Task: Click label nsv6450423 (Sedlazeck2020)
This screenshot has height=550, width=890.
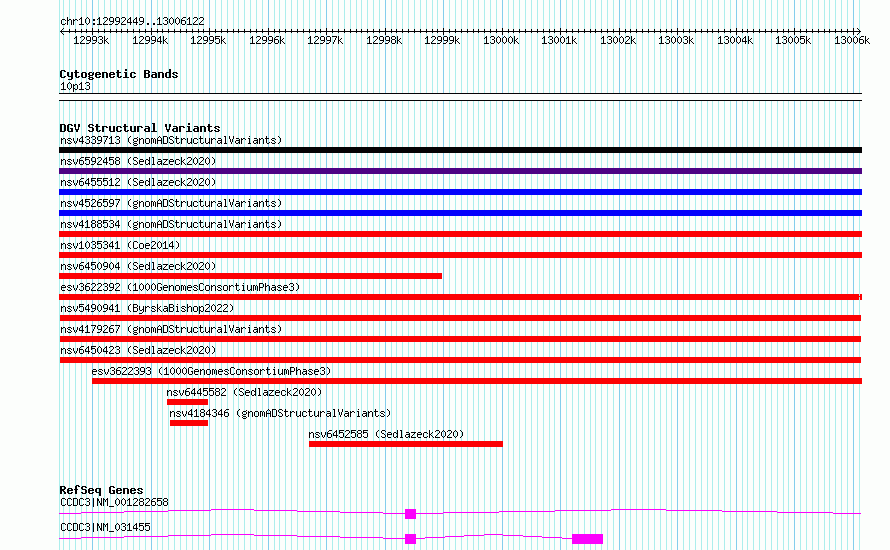Action: (138, 350)
